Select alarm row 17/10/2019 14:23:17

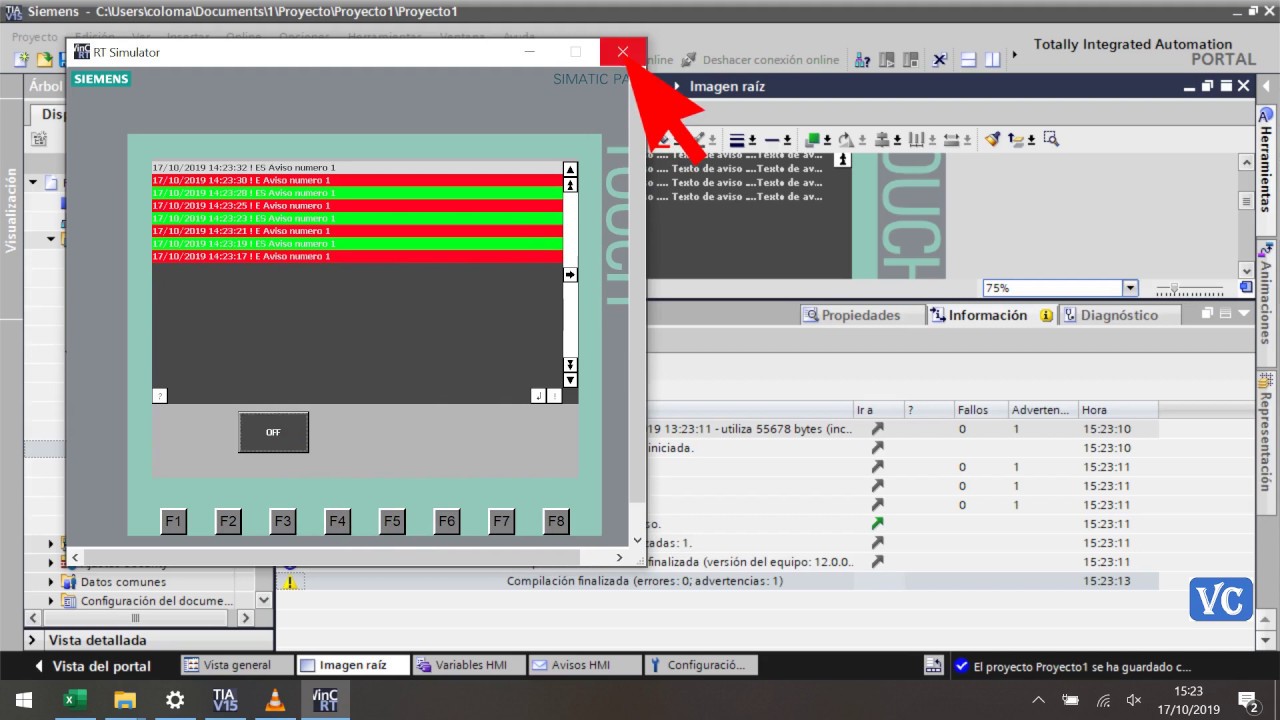(357, 256)
